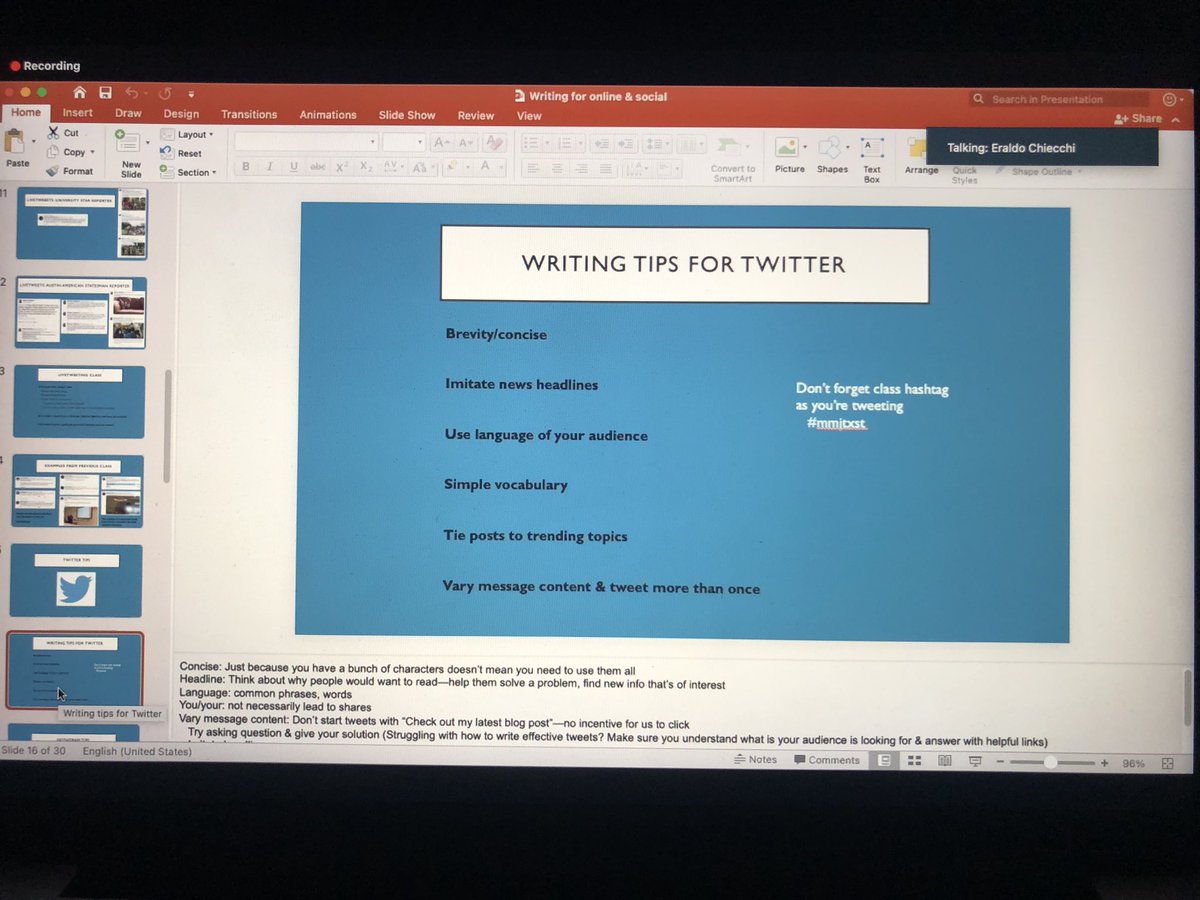Switch to the Design tab
This screenshot has height=900, width=1200.
pyautogui.click(x=181, y=114)
